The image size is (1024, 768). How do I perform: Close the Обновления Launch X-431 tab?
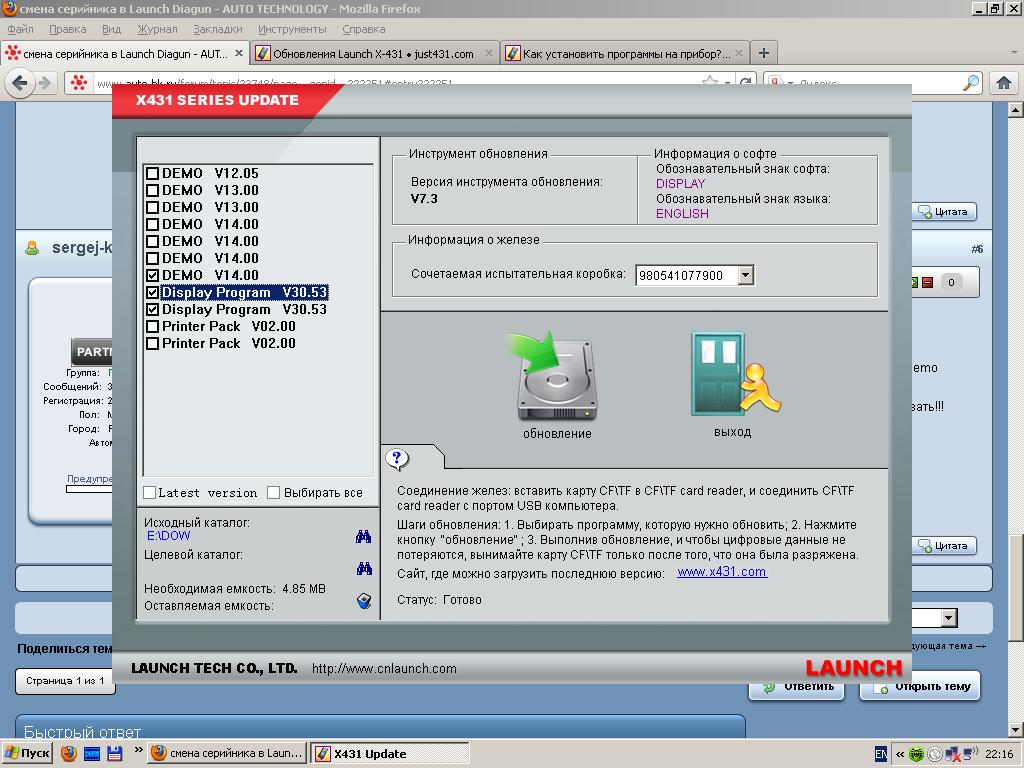488,54
